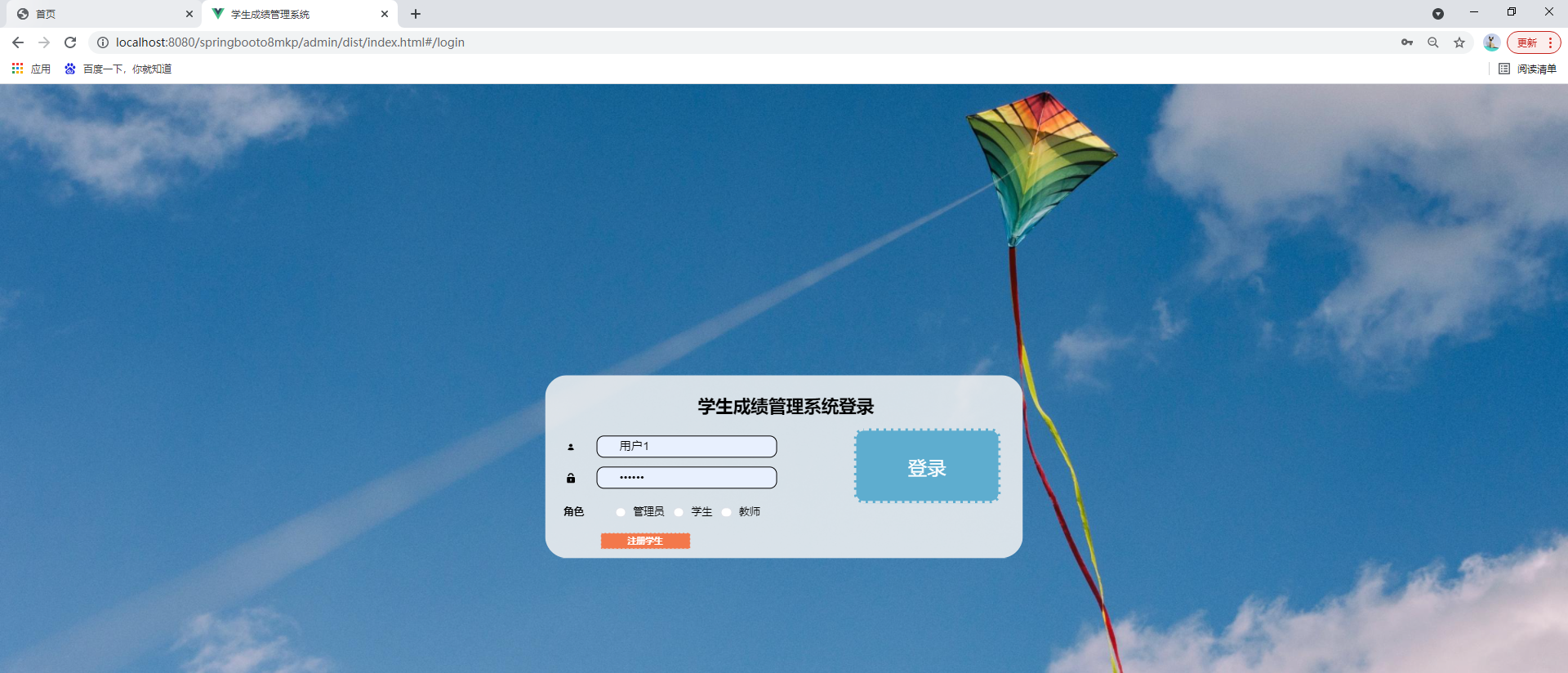The width and height of the screenshot is (1568, 673).
Task: Open the tab search dropdown arrow
Action: coord(1438,14)
